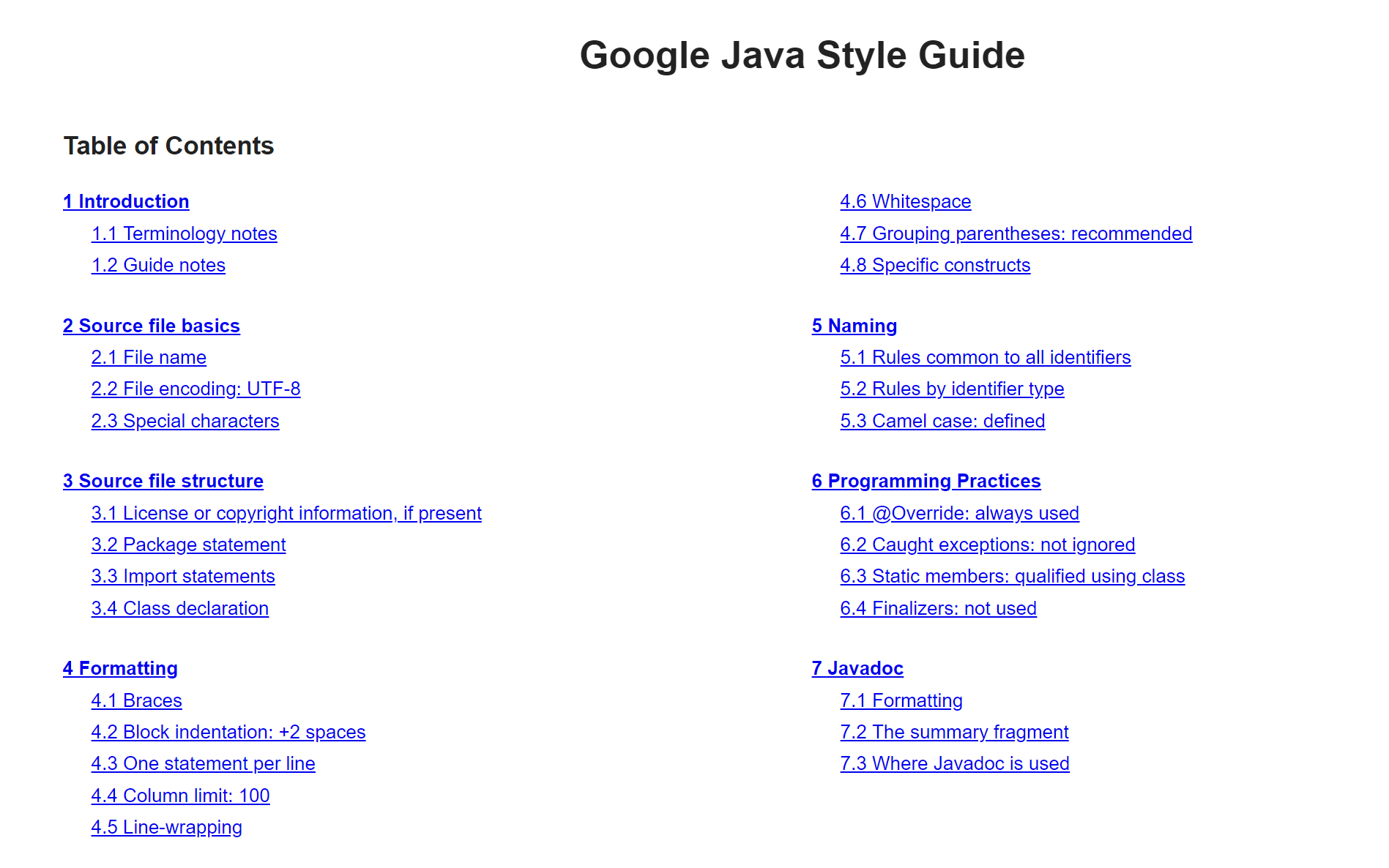Click '5.3 Camel case: defined' link
This screenshot has height=868, width=1389.
point(943,421)
